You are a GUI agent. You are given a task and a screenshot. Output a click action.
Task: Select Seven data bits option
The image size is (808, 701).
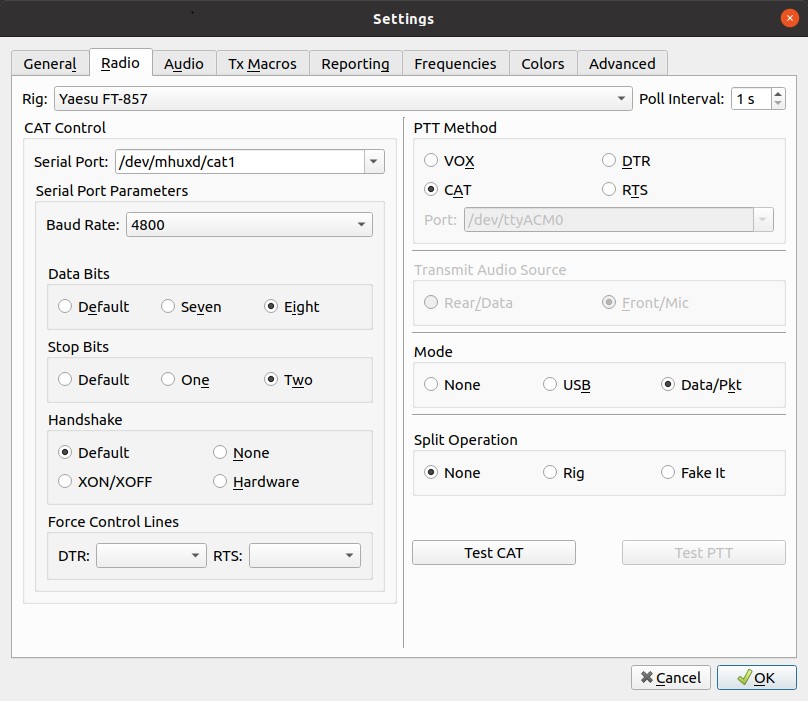tap(168, 307)
